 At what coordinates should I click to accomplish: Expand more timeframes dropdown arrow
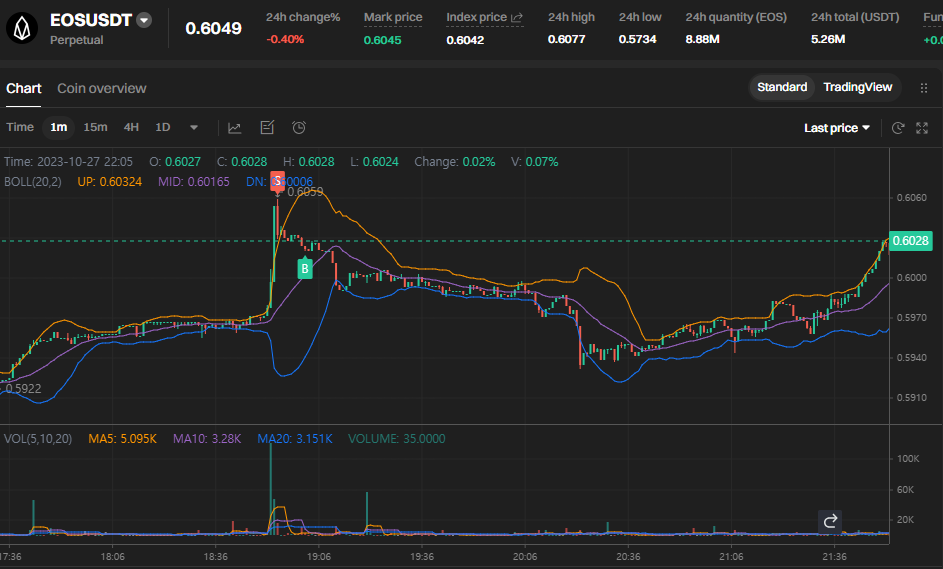(194, 128)
